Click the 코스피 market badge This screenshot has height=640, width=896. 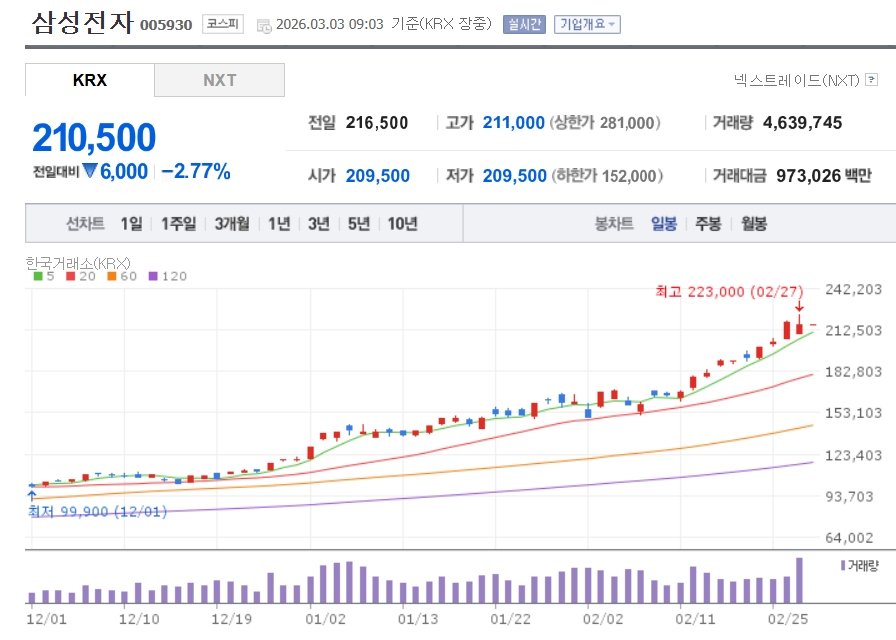pyautogui.click(x=221, y=24)
